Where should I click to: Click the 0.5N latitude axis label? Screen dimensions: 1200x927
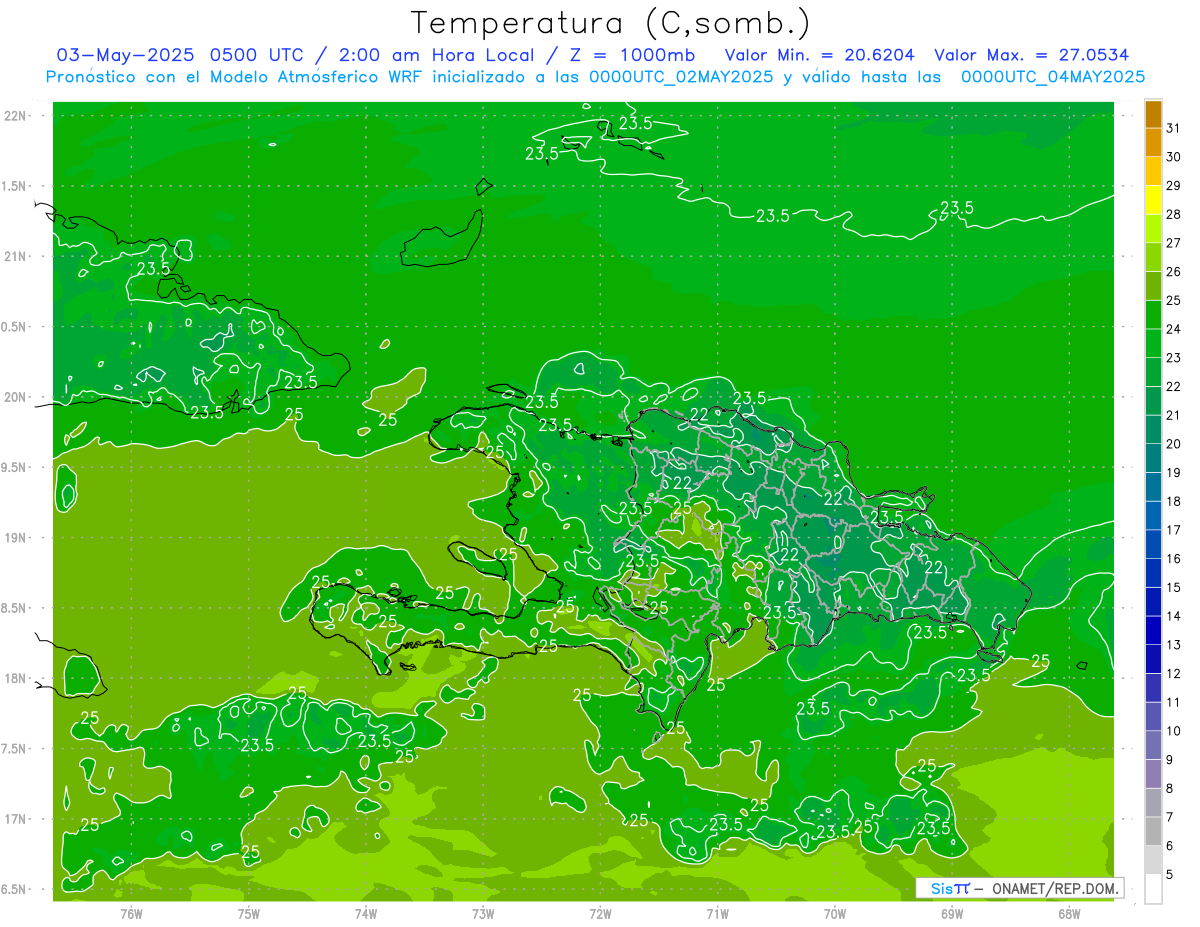16,327
